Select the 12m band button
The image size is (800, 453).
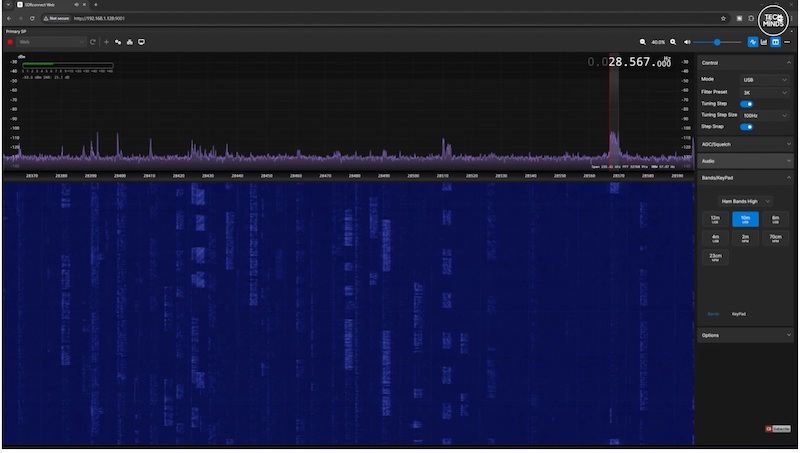715,219
